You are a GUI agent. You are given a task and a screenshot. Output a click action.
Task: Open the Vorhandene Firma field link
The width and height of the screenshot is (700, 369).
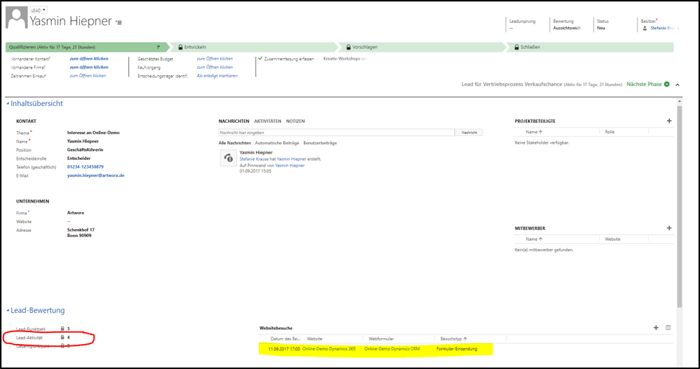(x=89, y=67)
